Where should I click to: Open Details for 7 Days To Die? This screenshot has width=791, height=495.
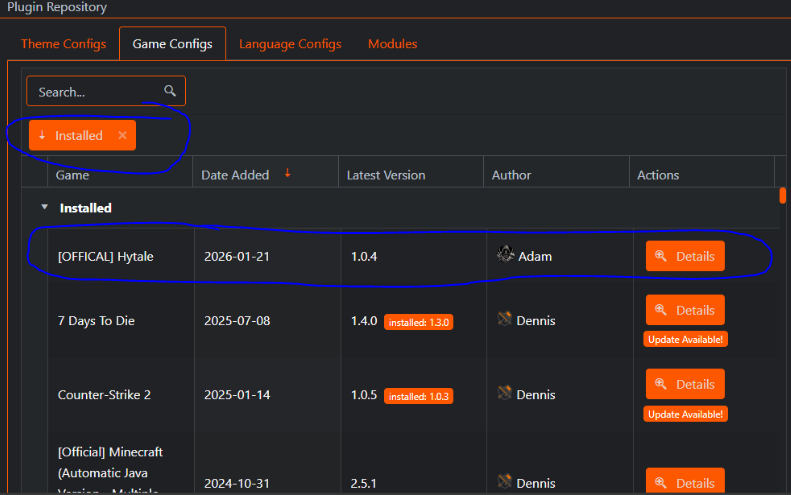[685, 310]
